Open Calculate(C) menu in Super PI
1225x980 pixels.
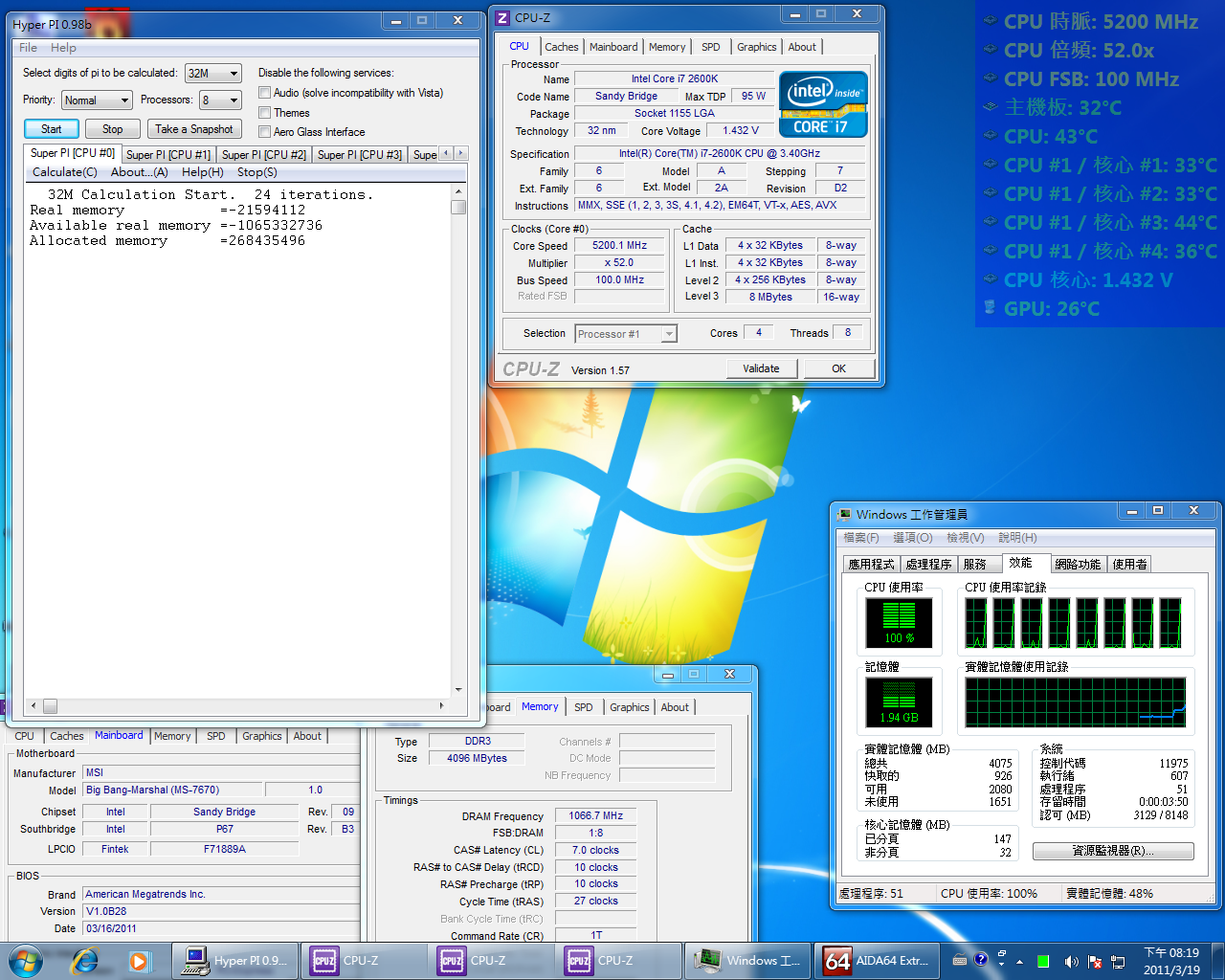click(65, 172)
